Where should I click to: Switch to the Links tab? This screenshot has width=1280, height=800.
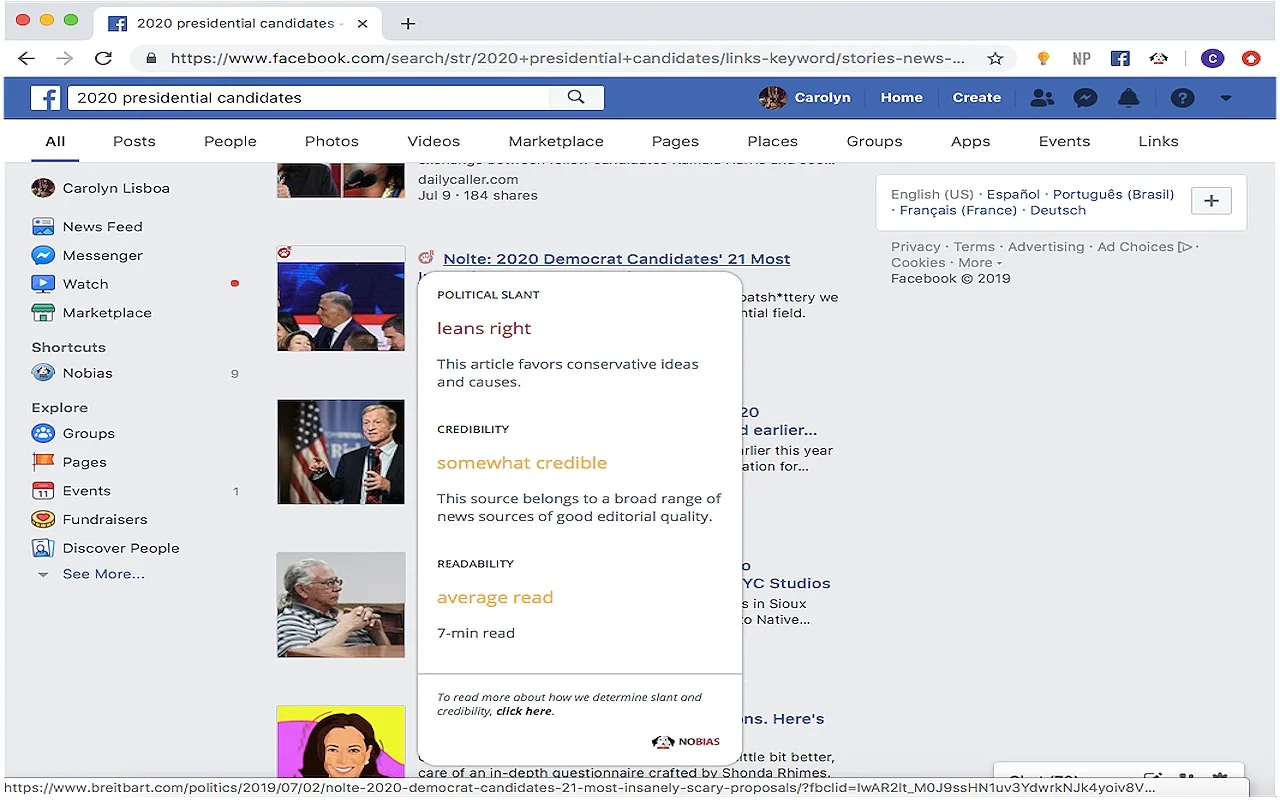coord(1158,141)
